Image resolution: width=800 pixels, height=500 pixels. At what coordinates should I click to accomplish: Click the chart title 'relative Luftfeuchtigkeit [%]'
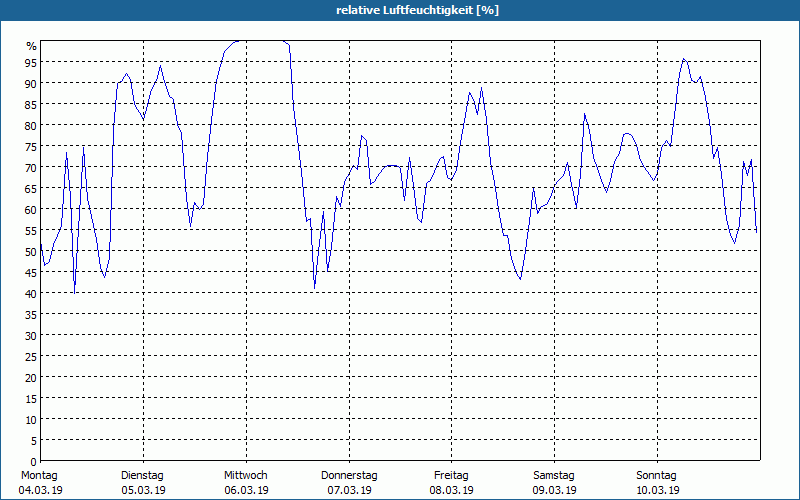pos(417,10)
